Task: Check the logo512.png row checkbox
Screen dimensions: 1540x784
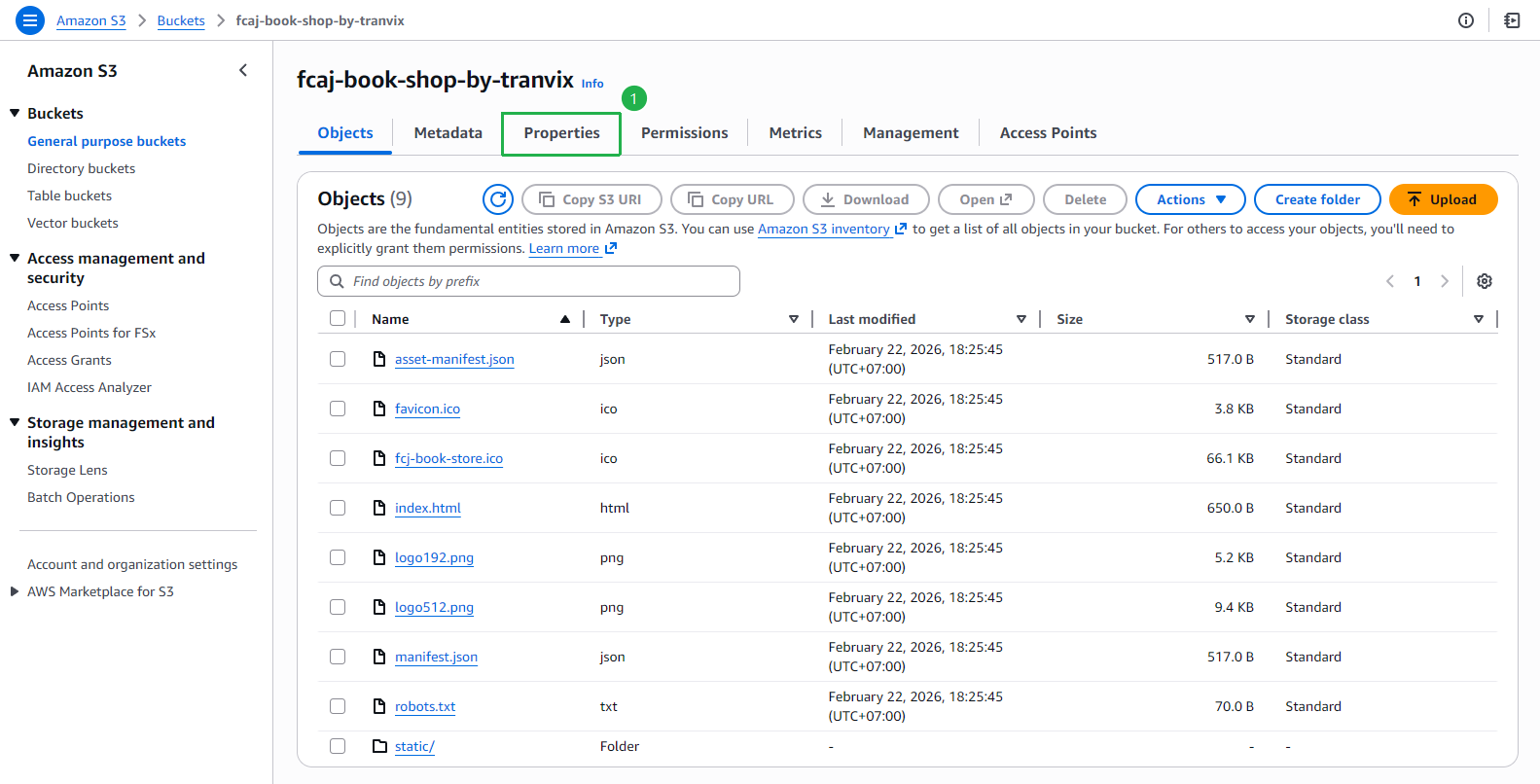Action: point(338,607)
